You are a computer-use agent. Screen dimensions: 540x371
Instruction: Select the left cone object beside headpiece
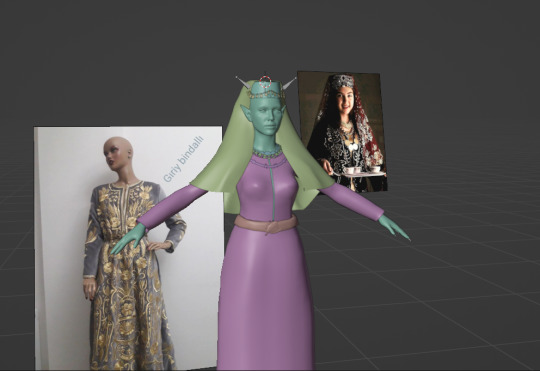click(244, 82)
